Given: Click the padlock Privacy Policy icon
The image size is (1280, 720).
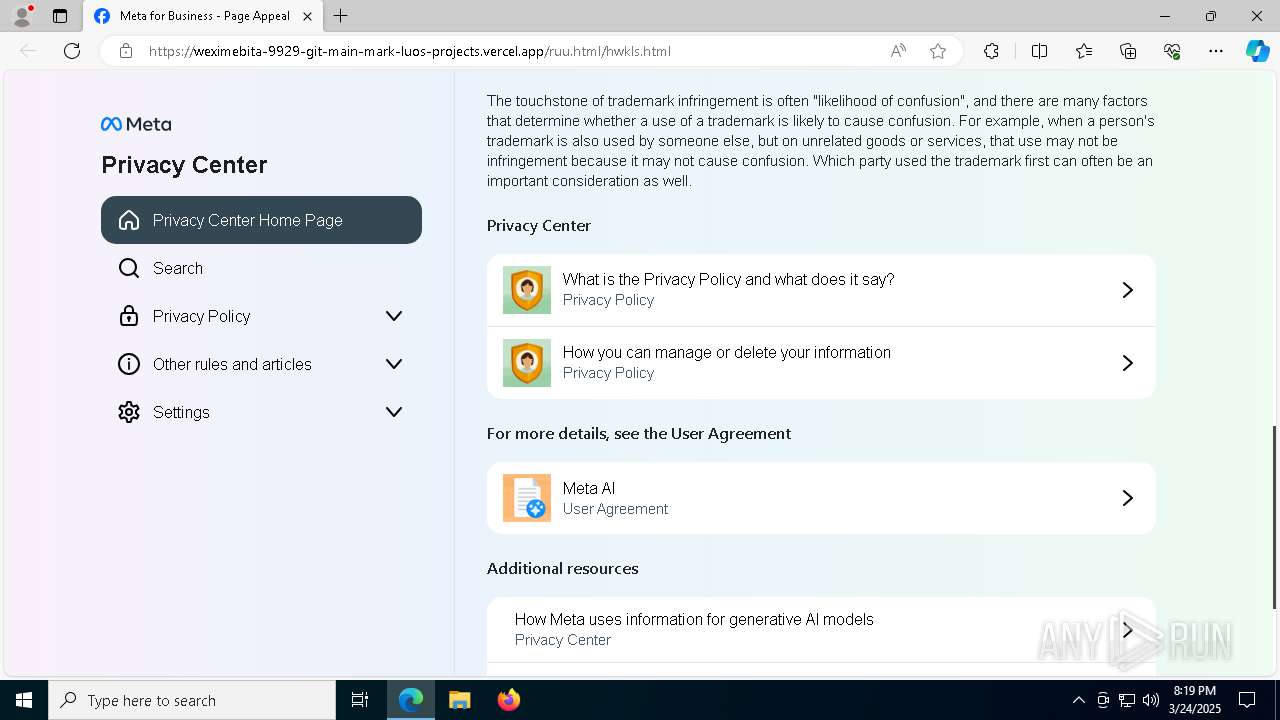Looking at the screenshot, I should [129, 316].
